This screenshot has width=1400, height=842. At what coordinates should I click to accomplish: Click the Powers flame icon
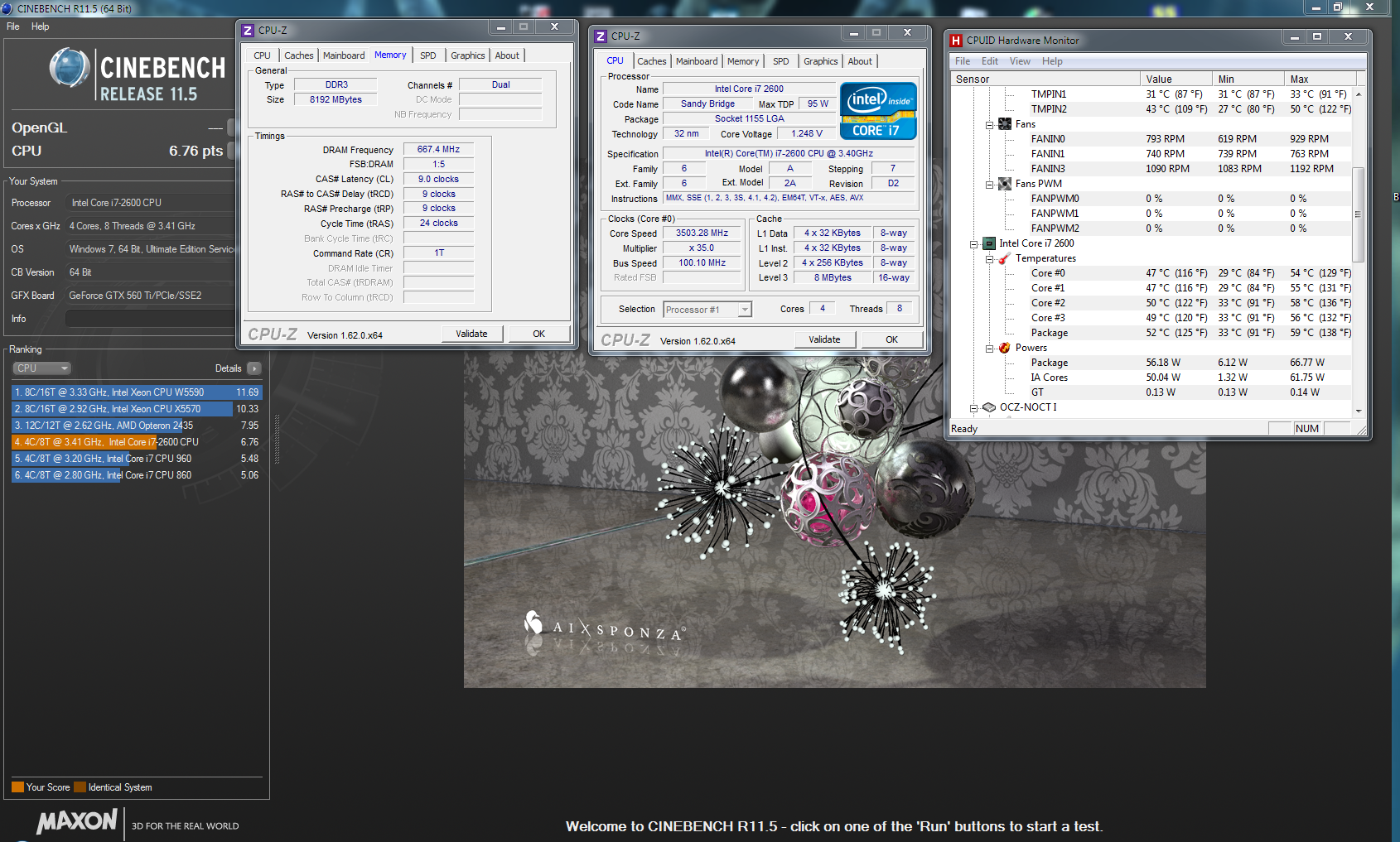[x=1004, y=348]
